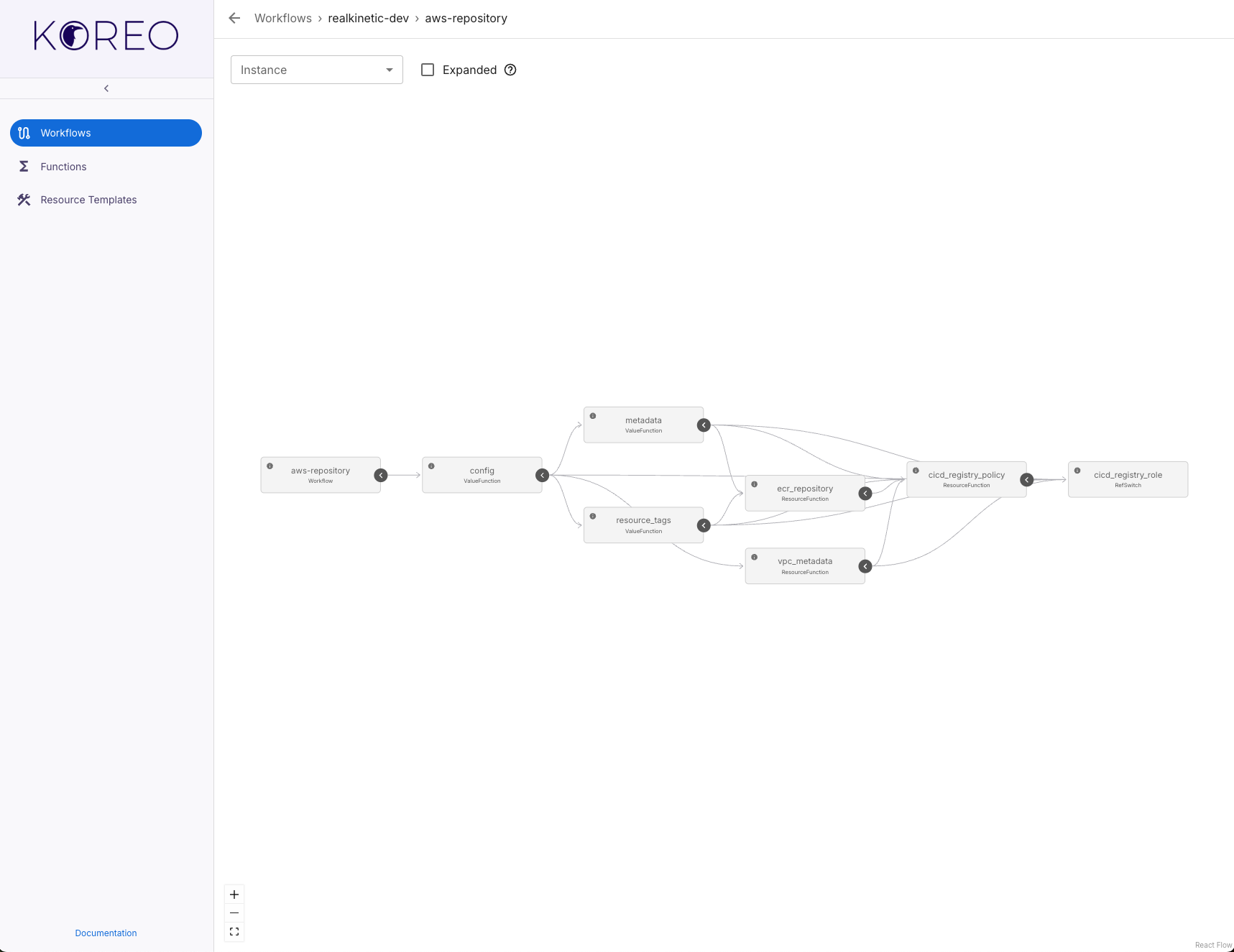
Task: Collapse the config node using its chevron
Action: (542, 475)
